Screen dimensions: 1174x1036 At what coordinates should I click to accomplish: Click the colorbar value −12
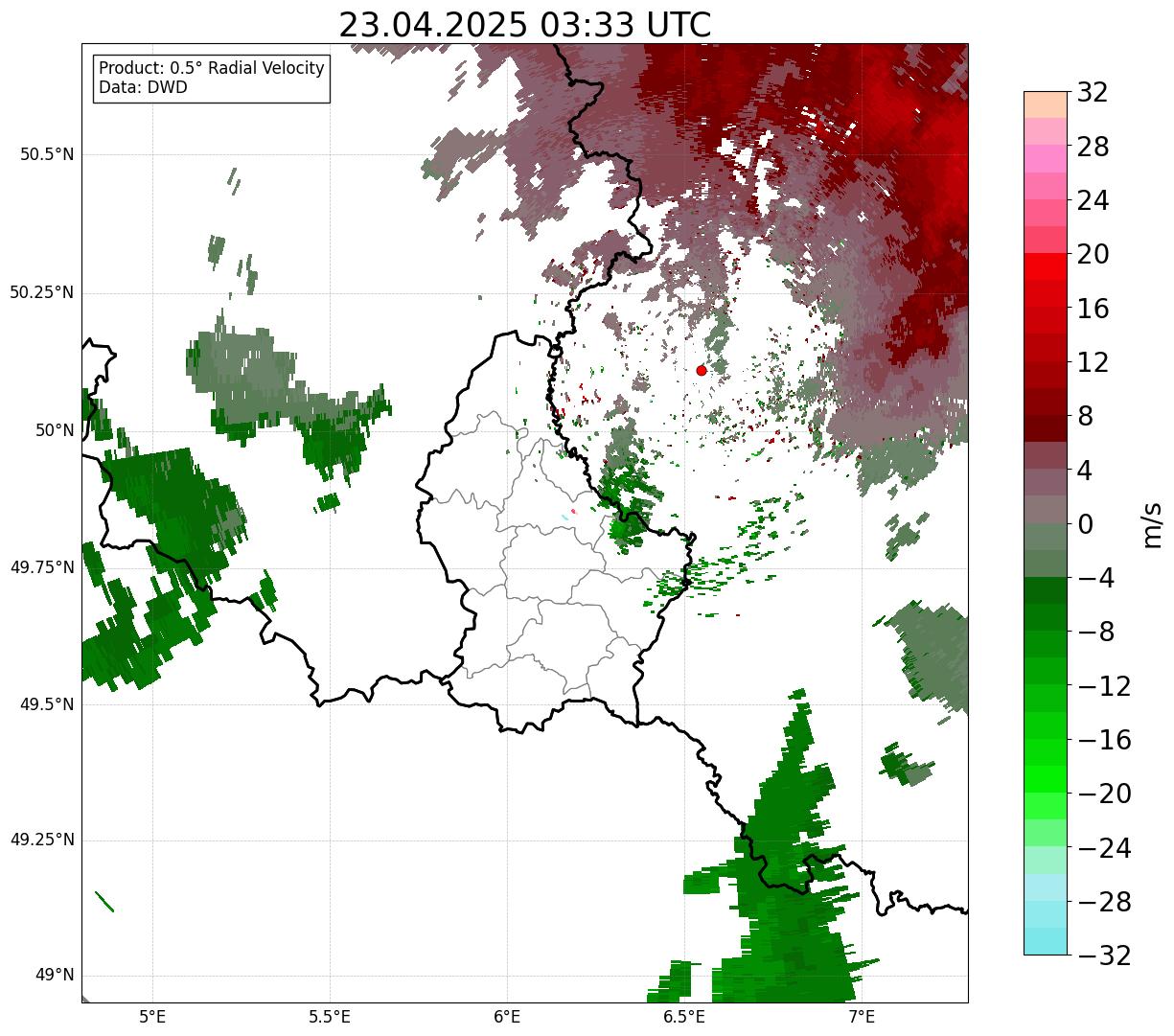pyautogui.click(x=1104, y=686)
